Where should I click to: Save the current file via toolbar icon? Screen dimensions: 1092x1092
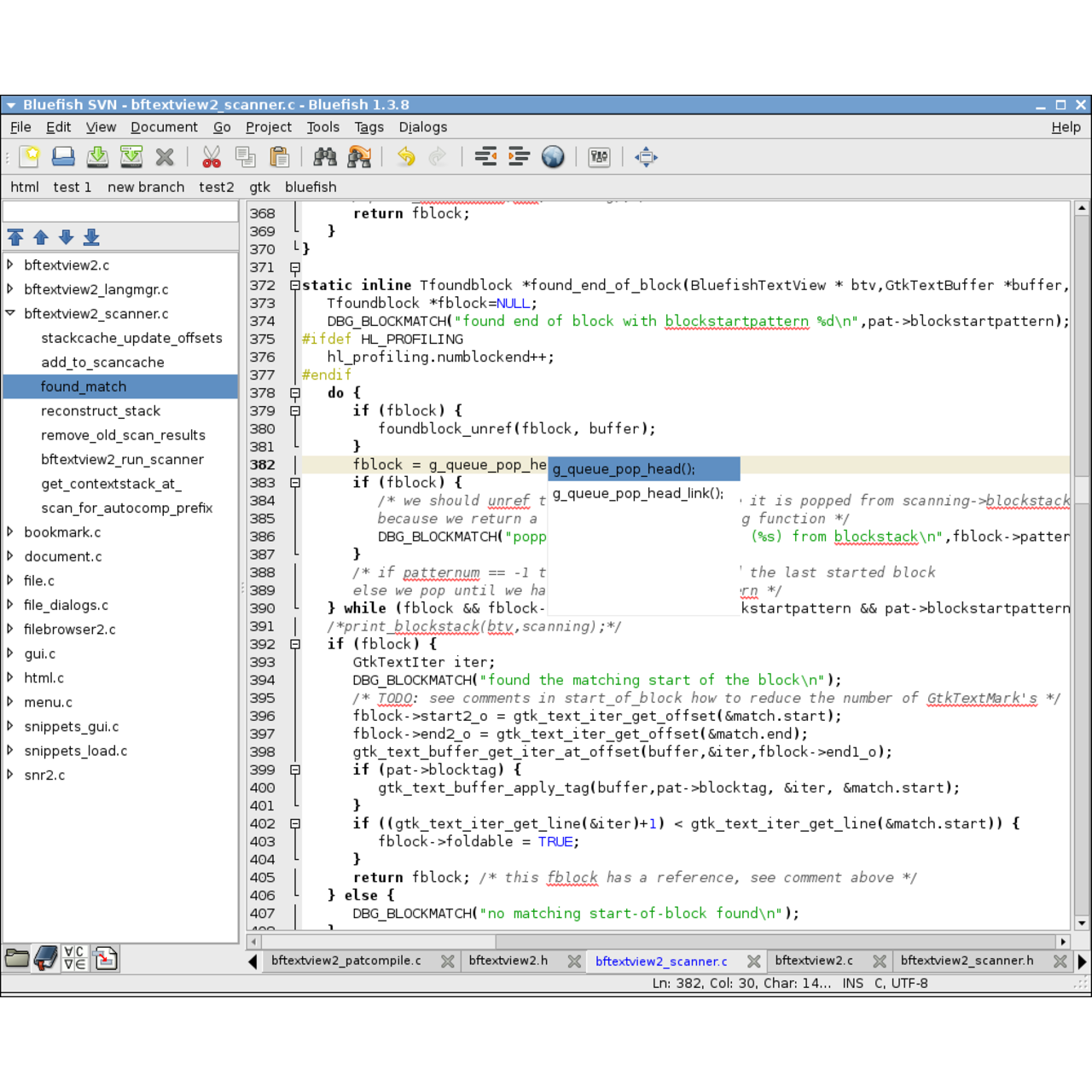click(x=97, y=157)
